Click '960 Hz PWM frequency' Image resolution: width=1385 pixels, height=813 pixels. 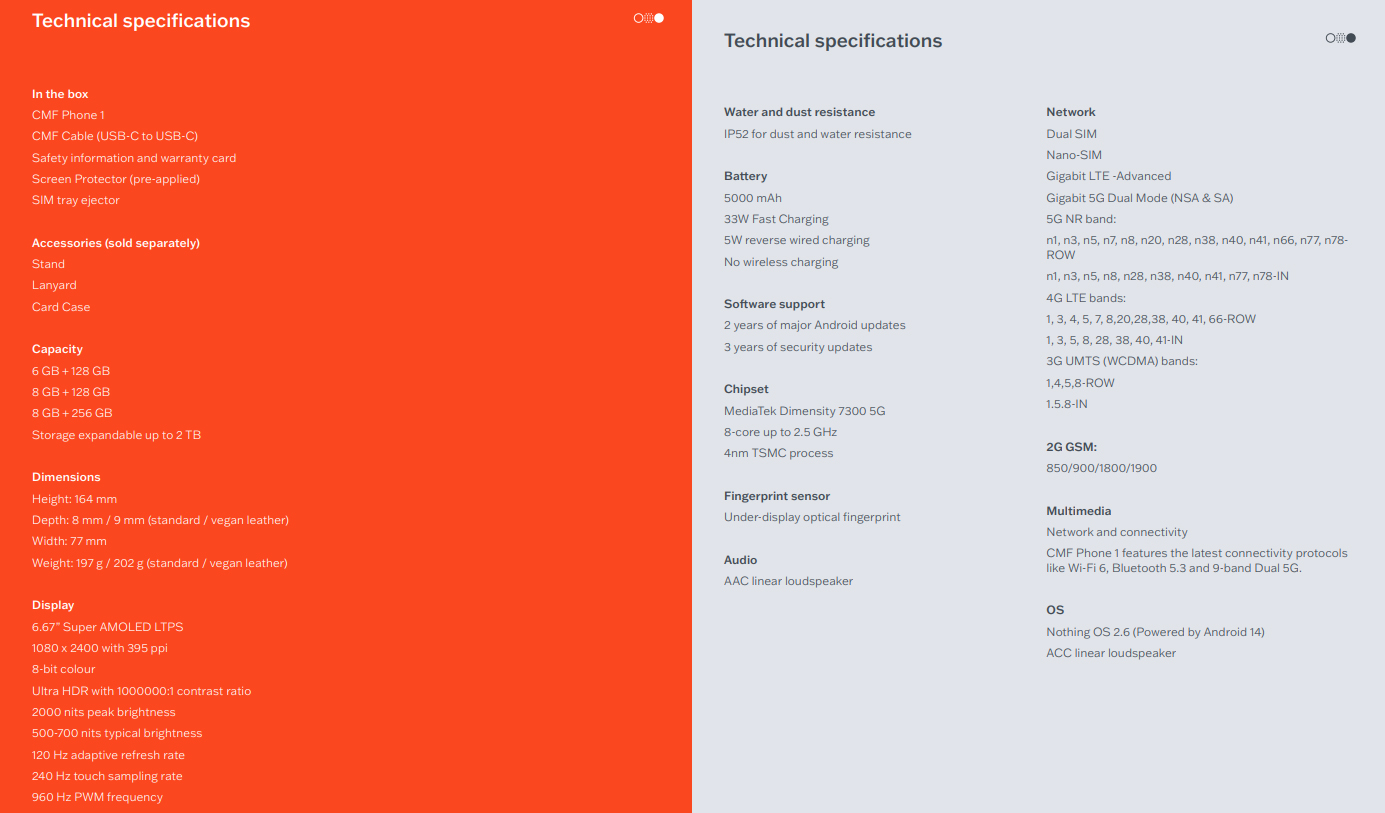[97, 797]
